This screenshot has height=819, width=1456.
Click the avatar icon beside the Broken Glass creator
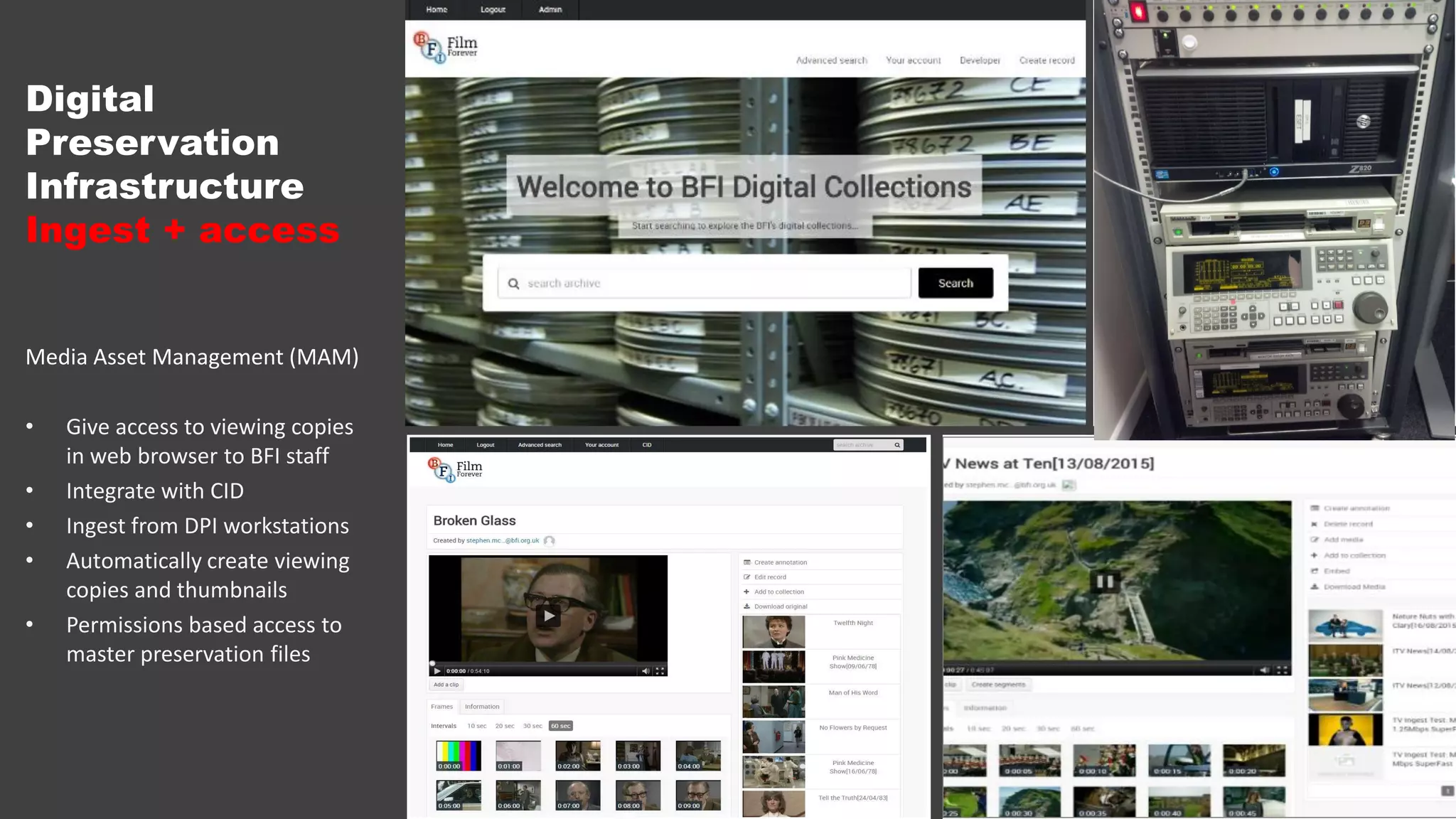[x=549, y=540]
